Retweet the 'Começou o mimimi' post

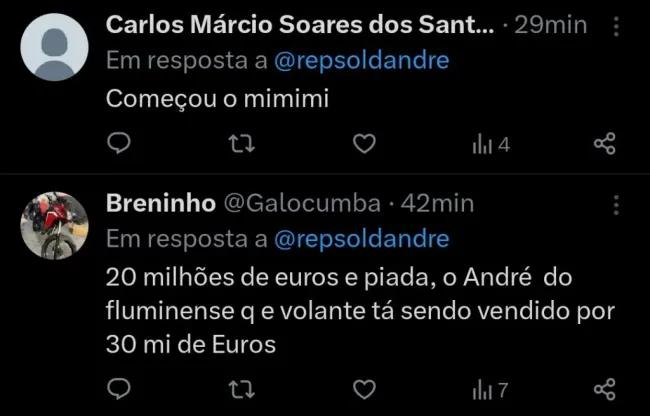pos(241,145)
